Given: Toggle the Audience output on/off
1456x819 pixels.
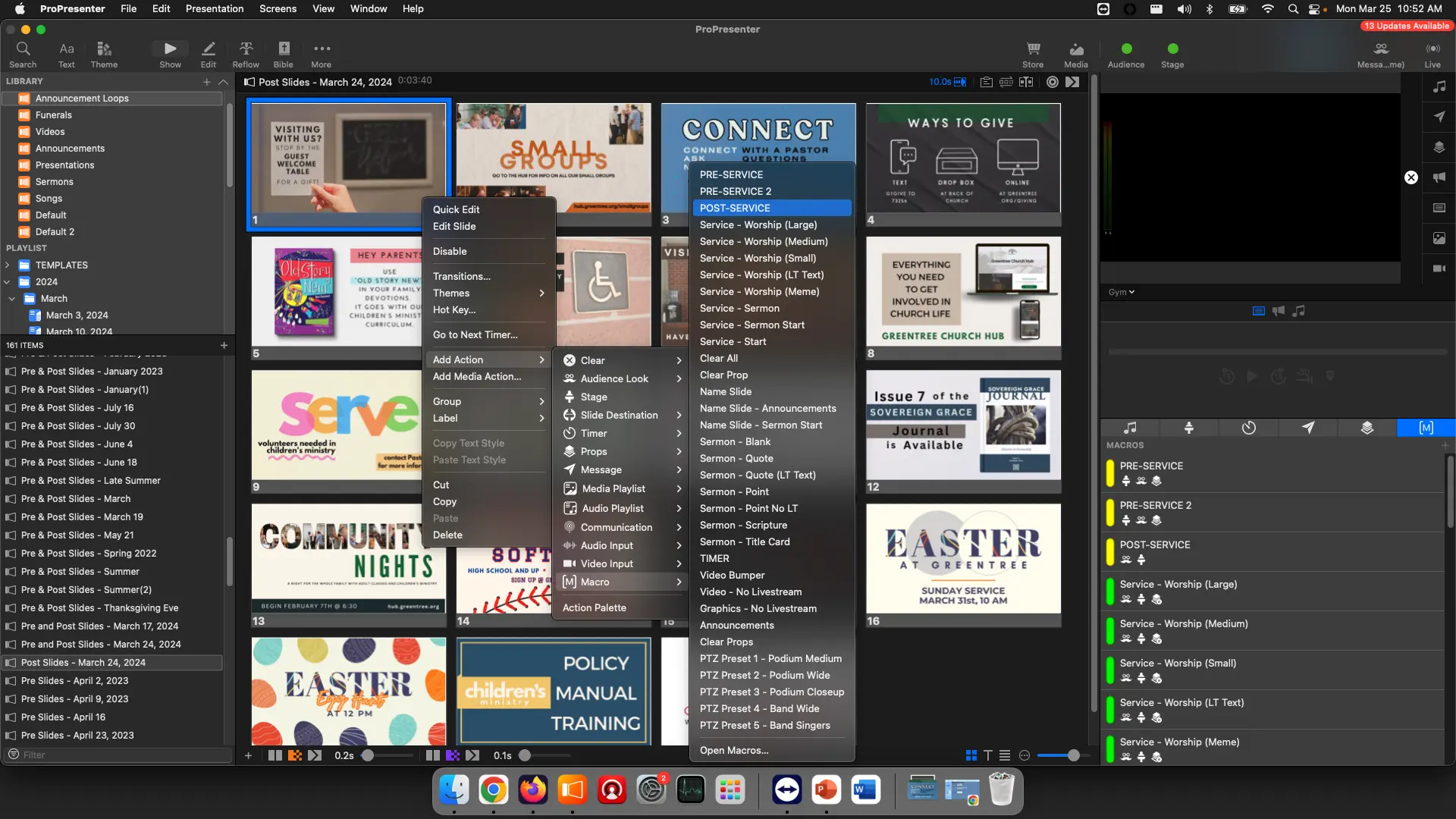Looking at the screenshot, I should tap(1126, 49).
